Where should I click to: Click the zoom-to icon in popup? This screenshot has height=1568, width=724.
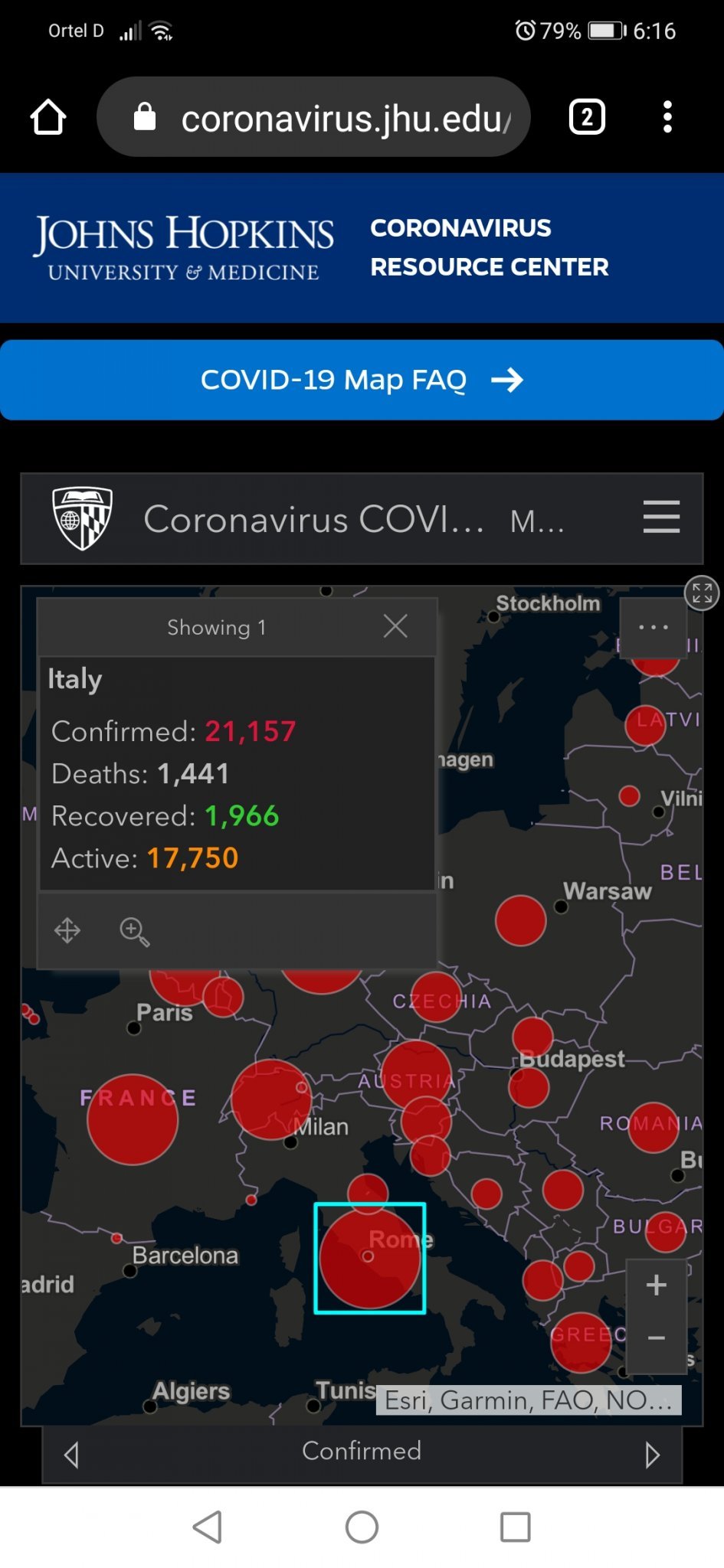tap(134, 931)
